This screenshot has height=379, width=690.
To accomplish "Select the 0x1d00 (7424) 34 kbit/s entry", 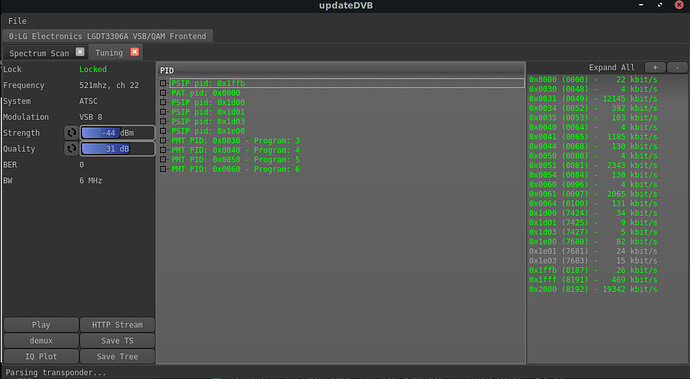I will click(x=593, y=213).
